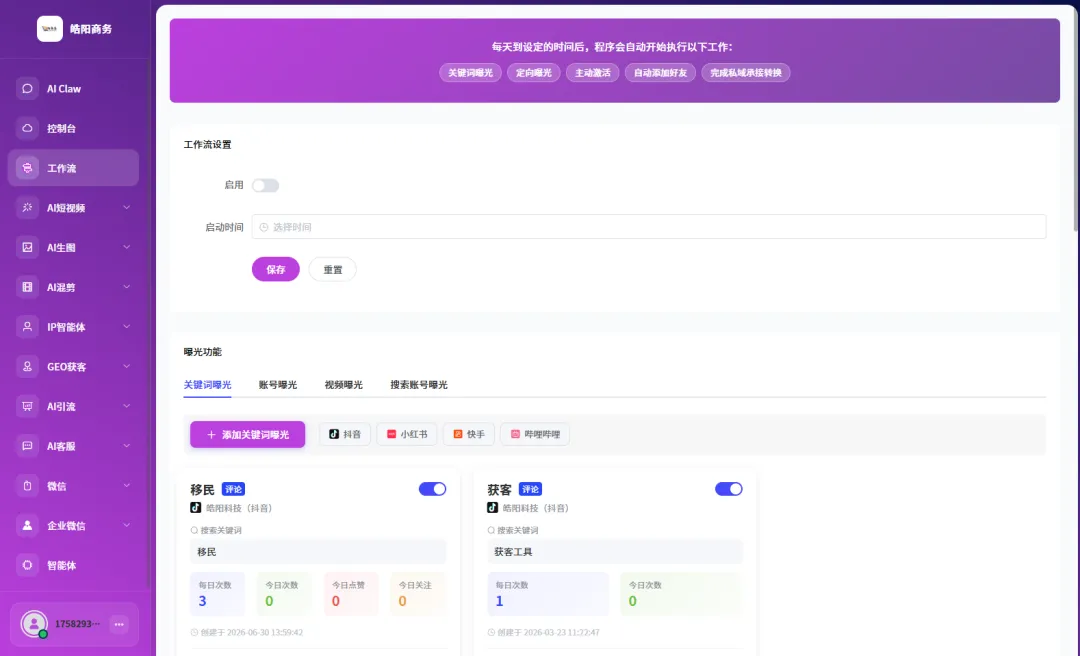Filter by 哔哩哔哩 platform
The height and width of the screenshot is (656, 1080).
535,434
